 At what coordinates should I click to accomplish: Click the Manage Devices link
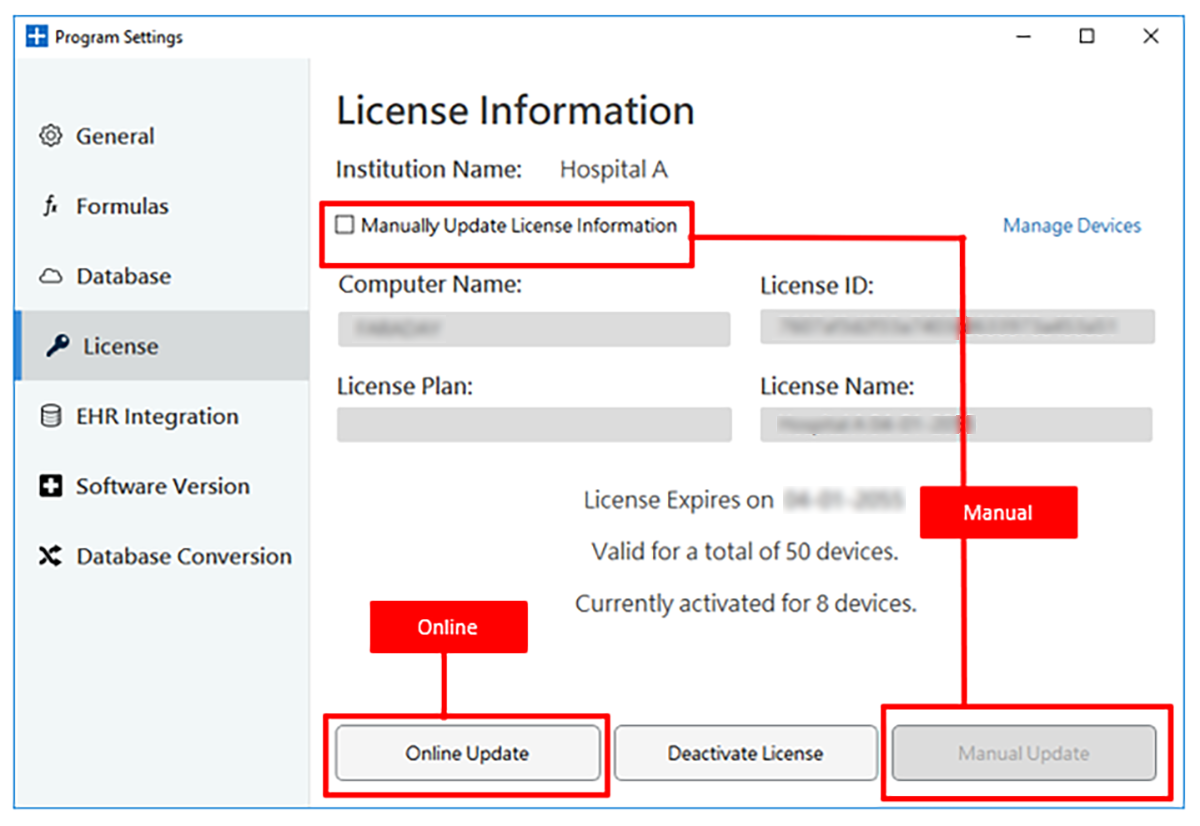(x=1072, y=225)
